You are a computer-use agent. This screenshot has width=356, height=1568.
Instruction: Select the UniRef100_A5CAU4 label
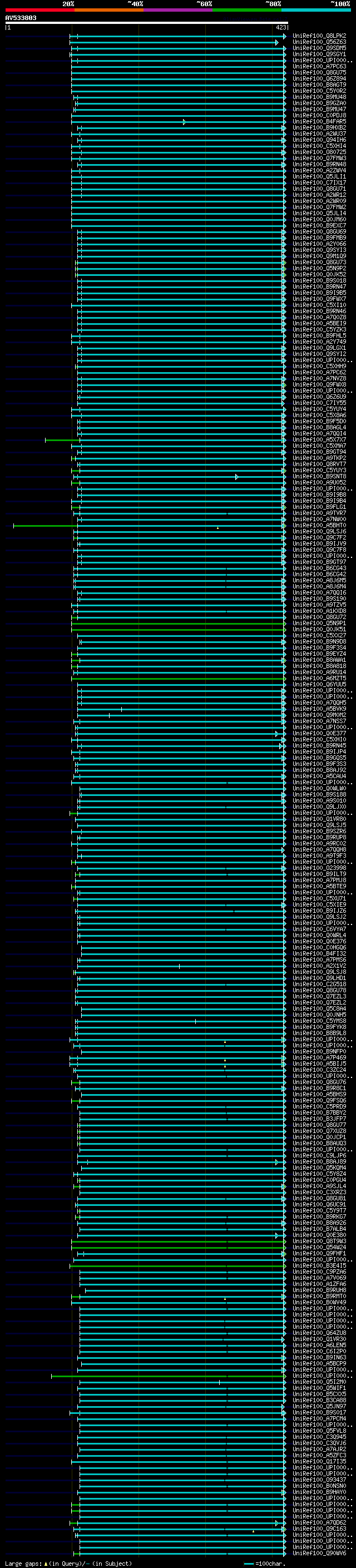319,776
